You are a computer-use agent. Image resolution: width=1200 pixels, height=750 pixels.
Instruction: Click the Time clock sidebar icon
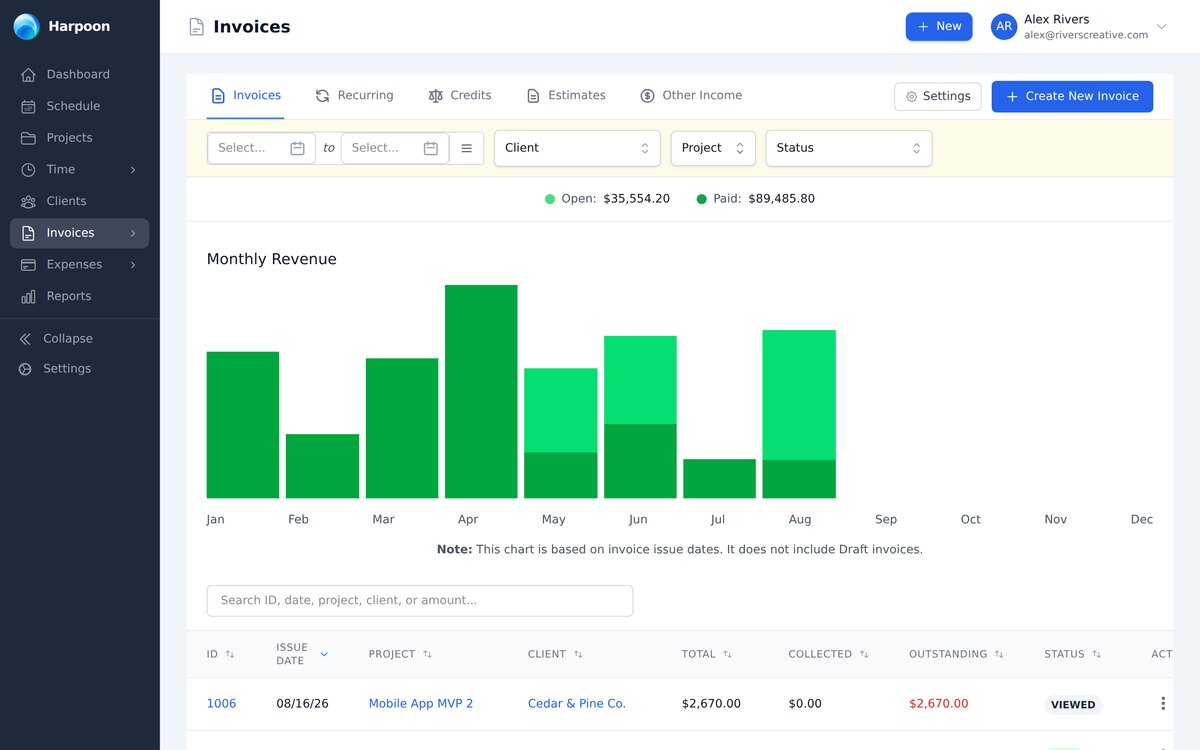pyautogui.click(x=28, y=170)
